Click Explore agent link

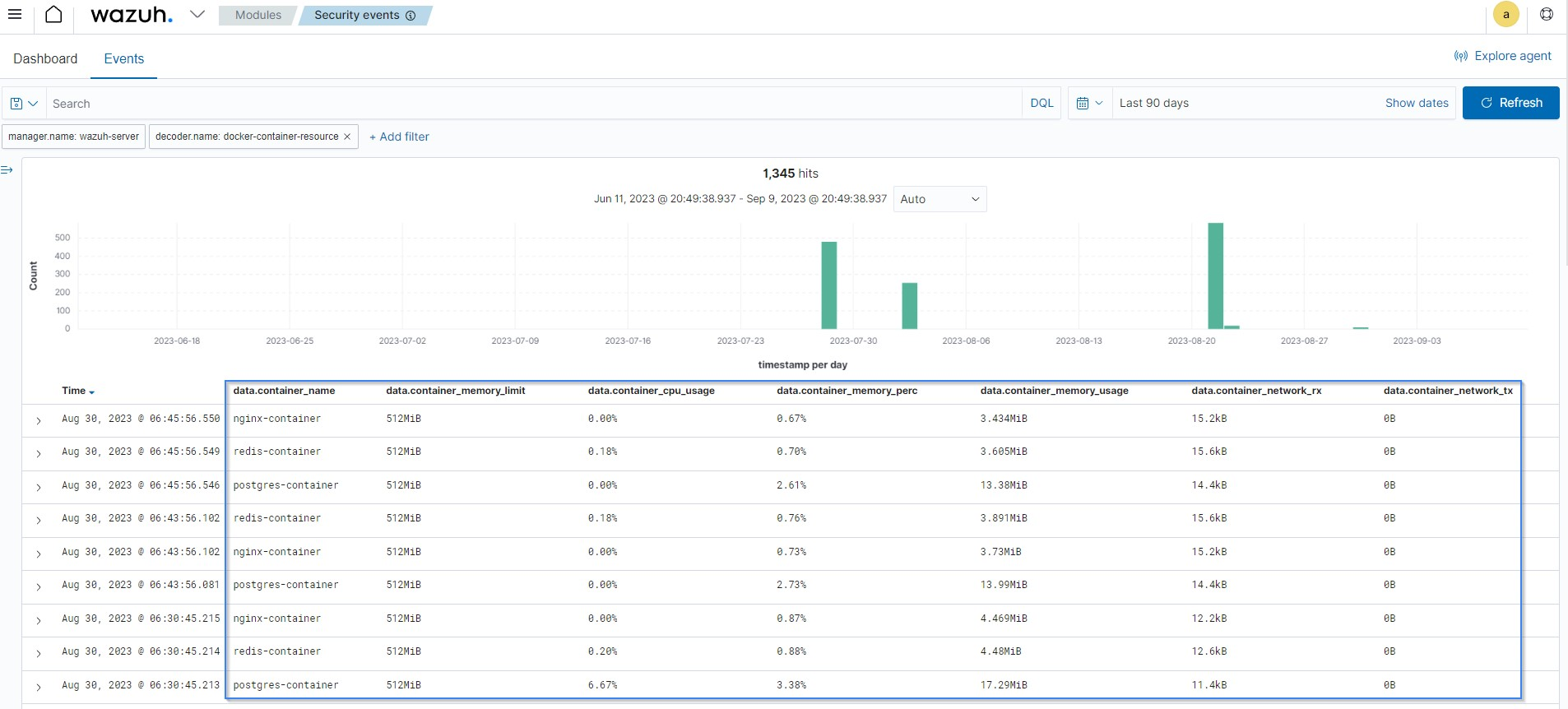1502,56
